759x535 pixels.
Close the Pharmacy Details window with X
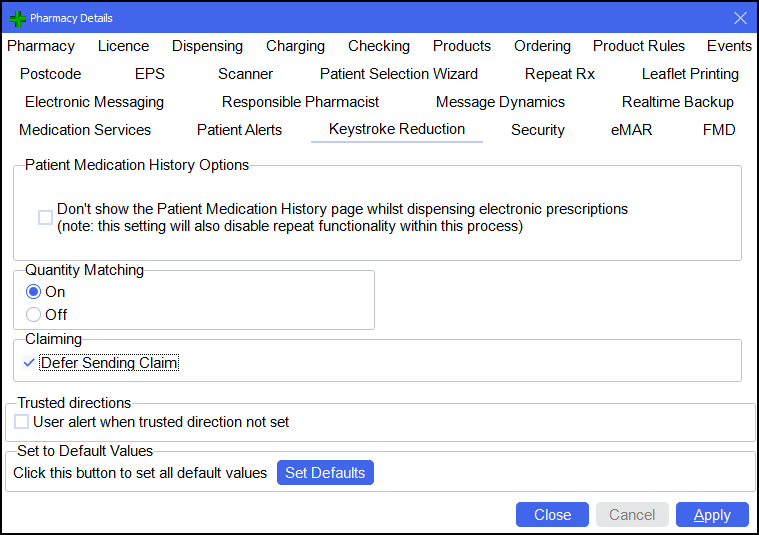pyautogui.click(x=740, y=18)
